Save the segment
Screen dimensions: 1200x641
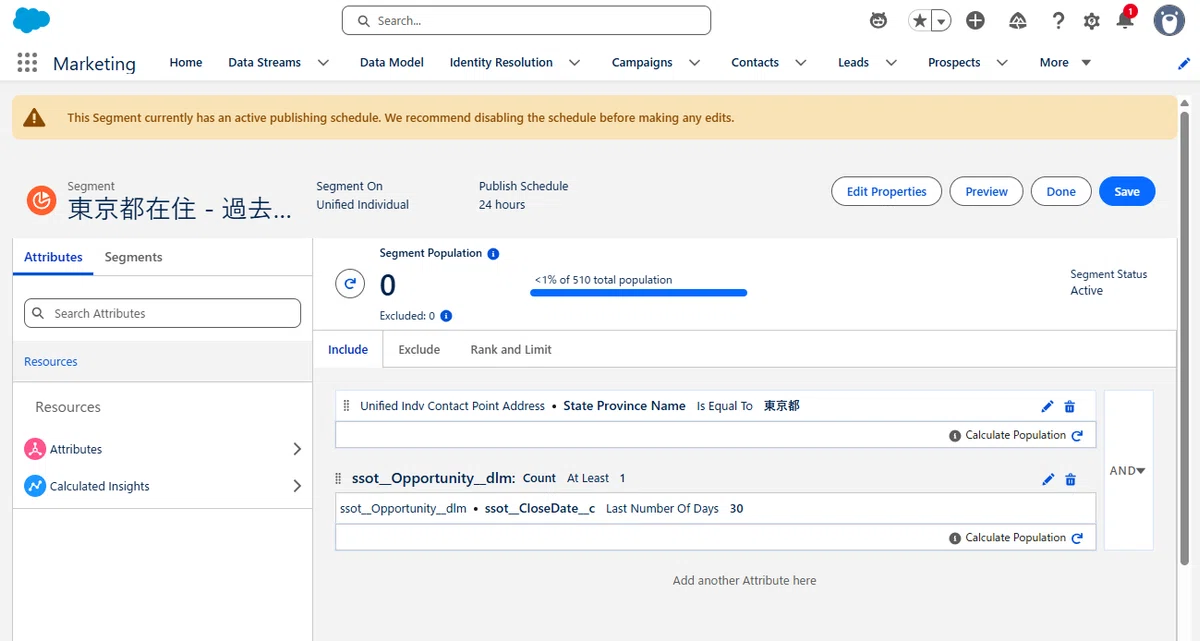click(1127, 192)
